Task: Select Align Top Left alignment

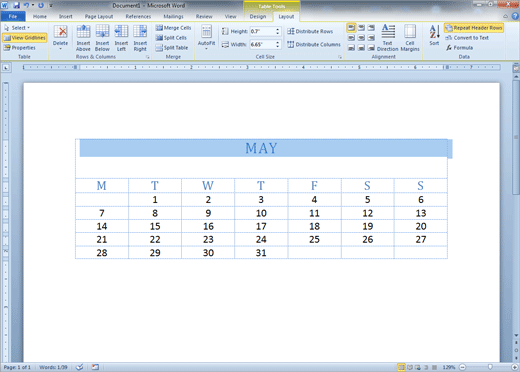Action: 351,28
